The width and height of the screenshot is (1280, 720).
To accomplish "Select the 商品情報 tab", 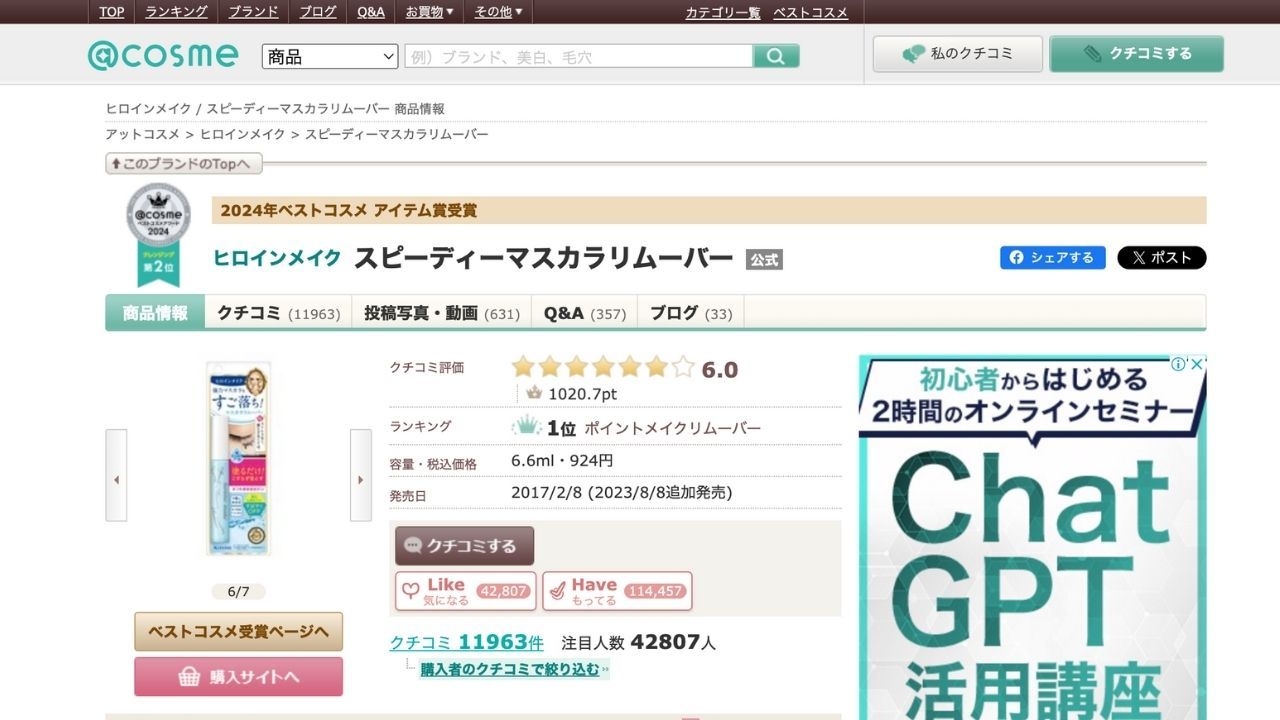I will coord(155,312).
